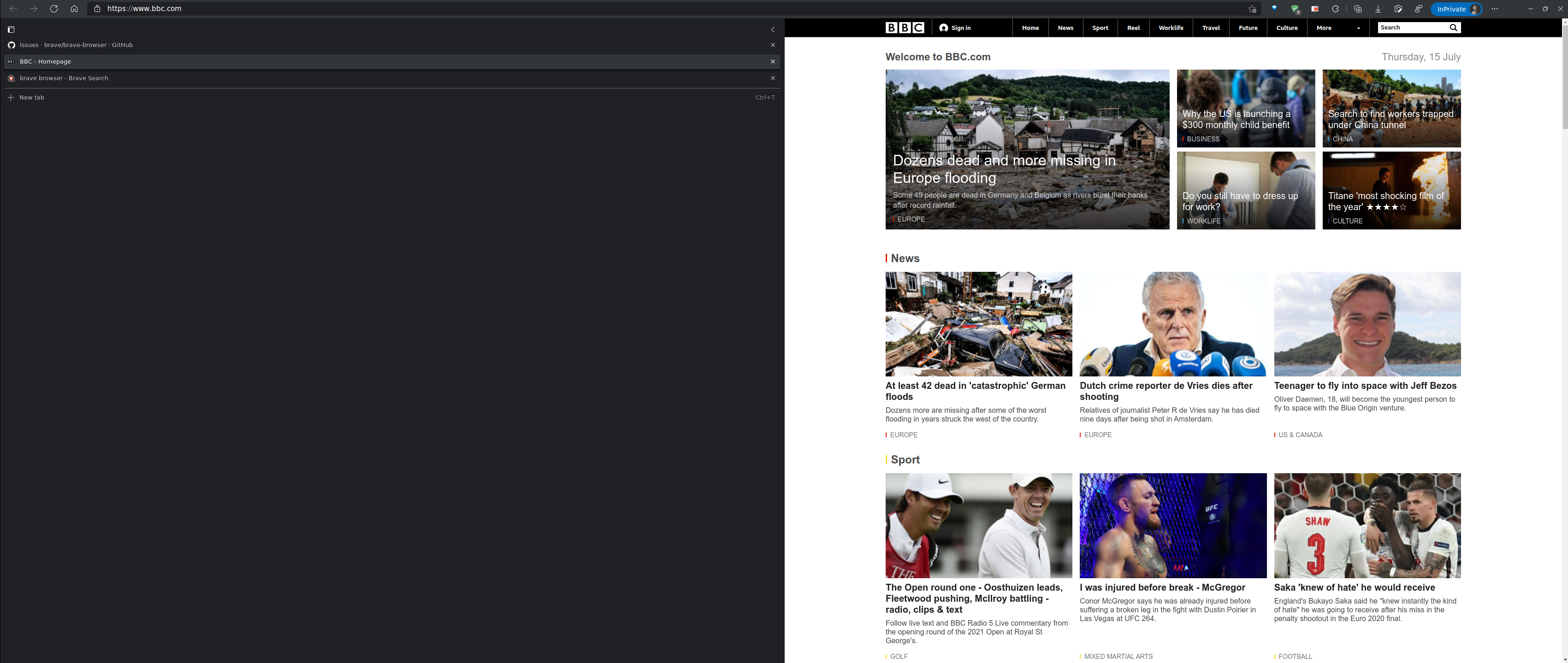Start a Web Capture screenshot
The height and width of the screenshot is (663, 1568).
pyautogui.click(x=1398, y=9)
